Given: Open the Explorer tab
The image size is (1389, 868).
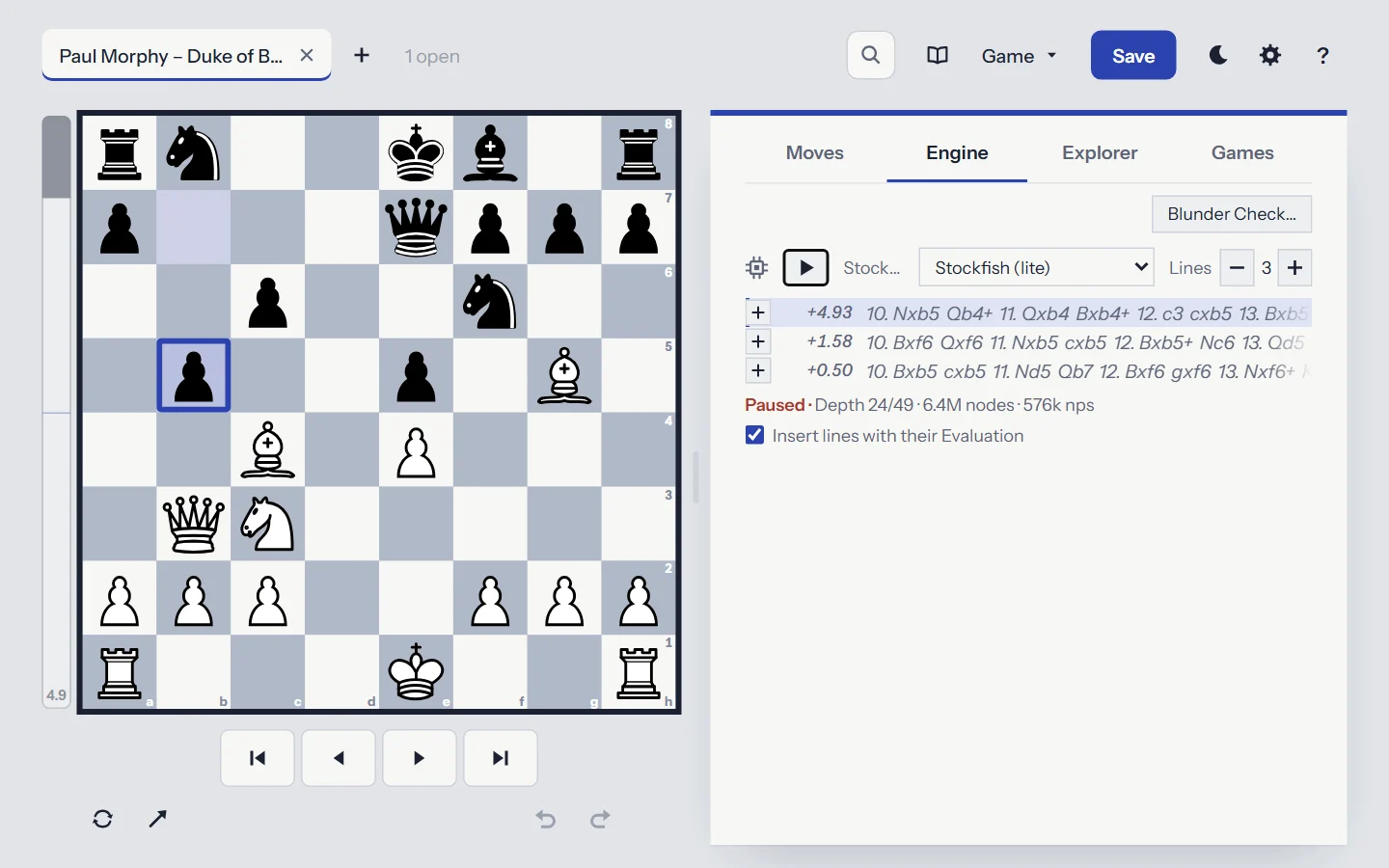Looking at the screenshot, I should pyautogui.click(x=1100, y=152).
